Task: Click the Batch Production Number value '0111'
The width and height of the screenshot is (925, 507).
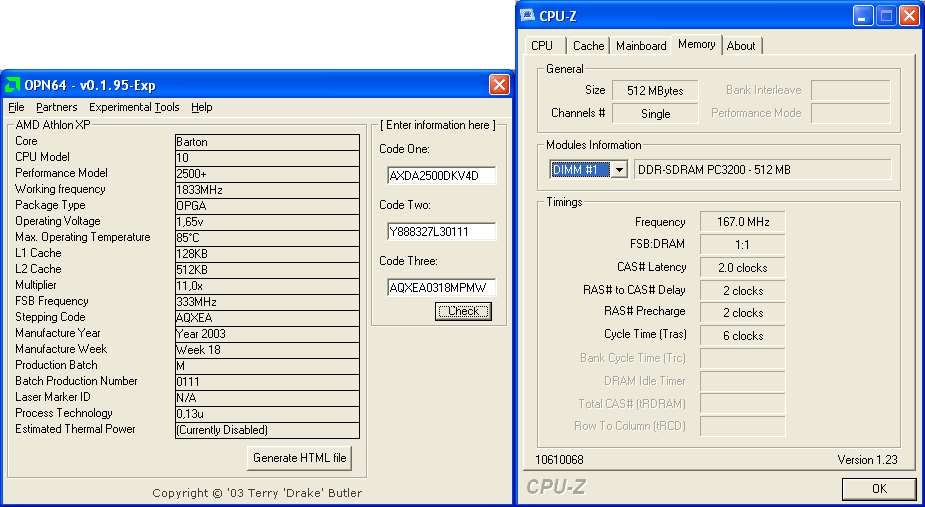Action: [x=267, y=382]
